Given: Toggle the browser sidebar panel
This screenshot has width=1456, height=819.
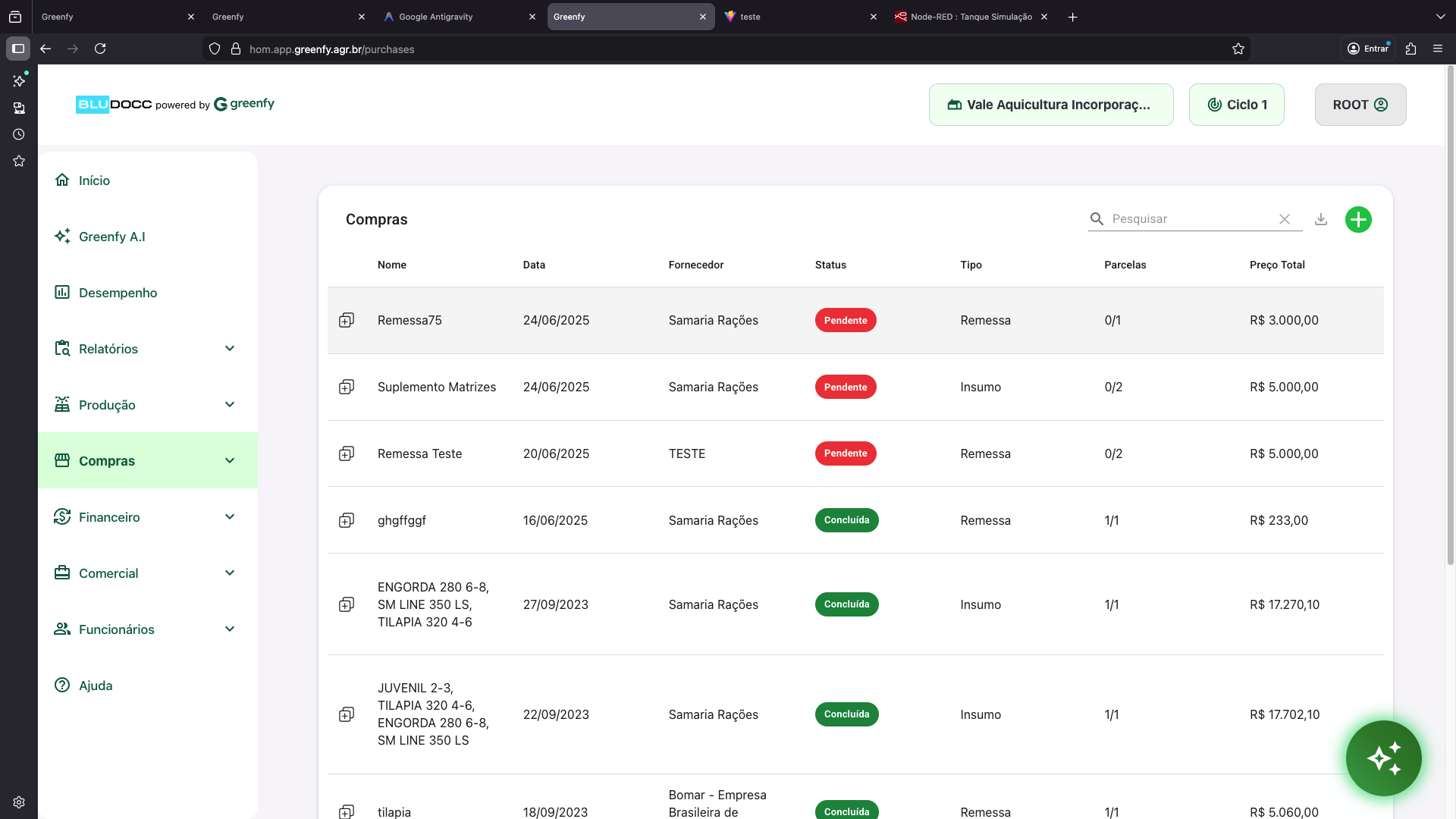Looking at the screenshot, I should pyautogui.click(x=18, y=49).
